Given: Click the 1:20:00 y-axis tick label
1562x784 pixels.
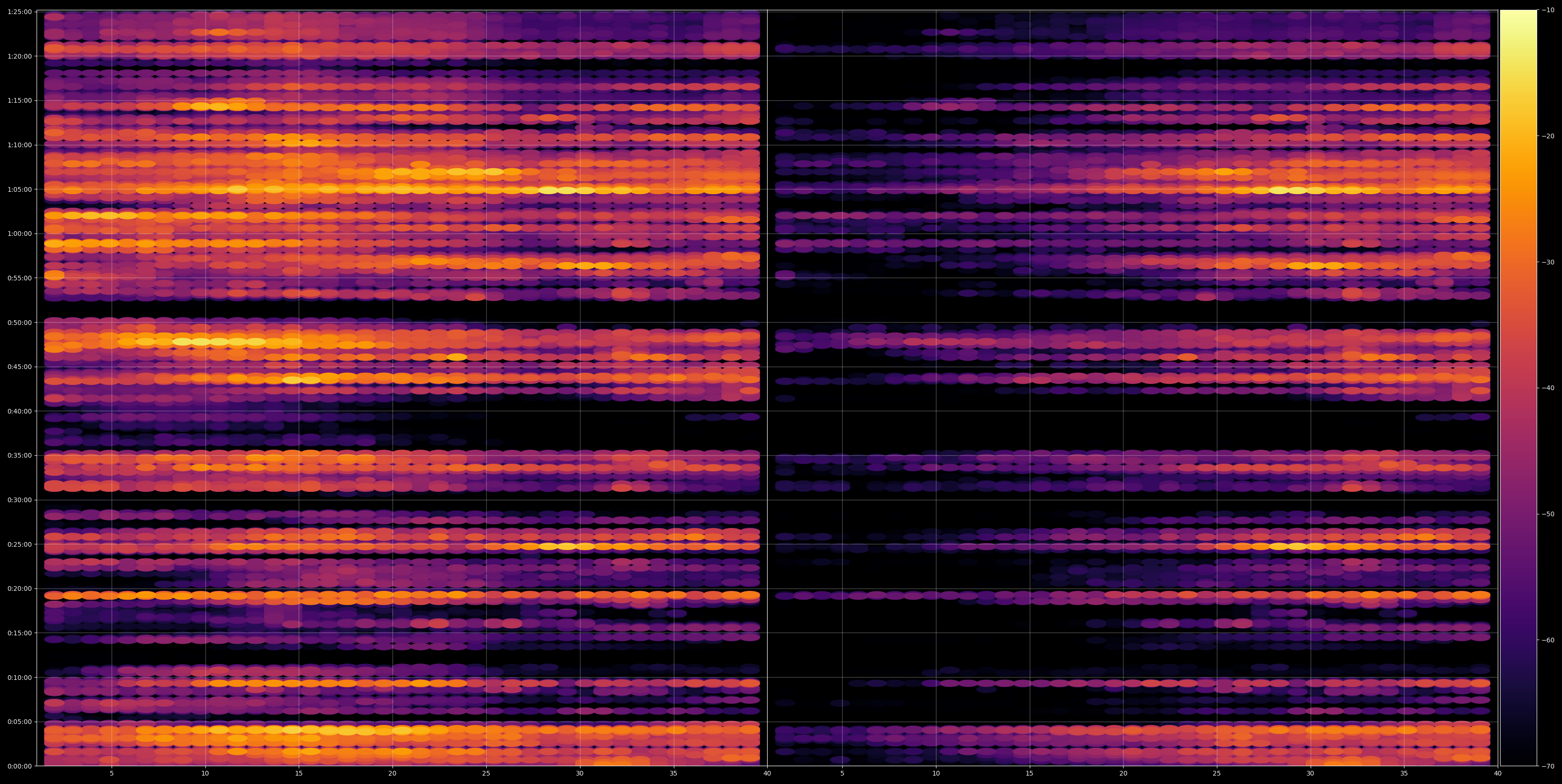Looking at the screenshot, I should tap(19, 56).
